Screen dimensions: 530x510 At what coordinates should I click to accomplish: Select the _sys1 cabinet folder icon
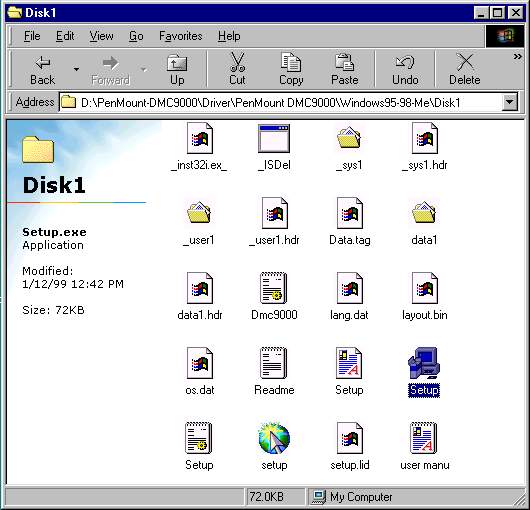click(349, 138)
